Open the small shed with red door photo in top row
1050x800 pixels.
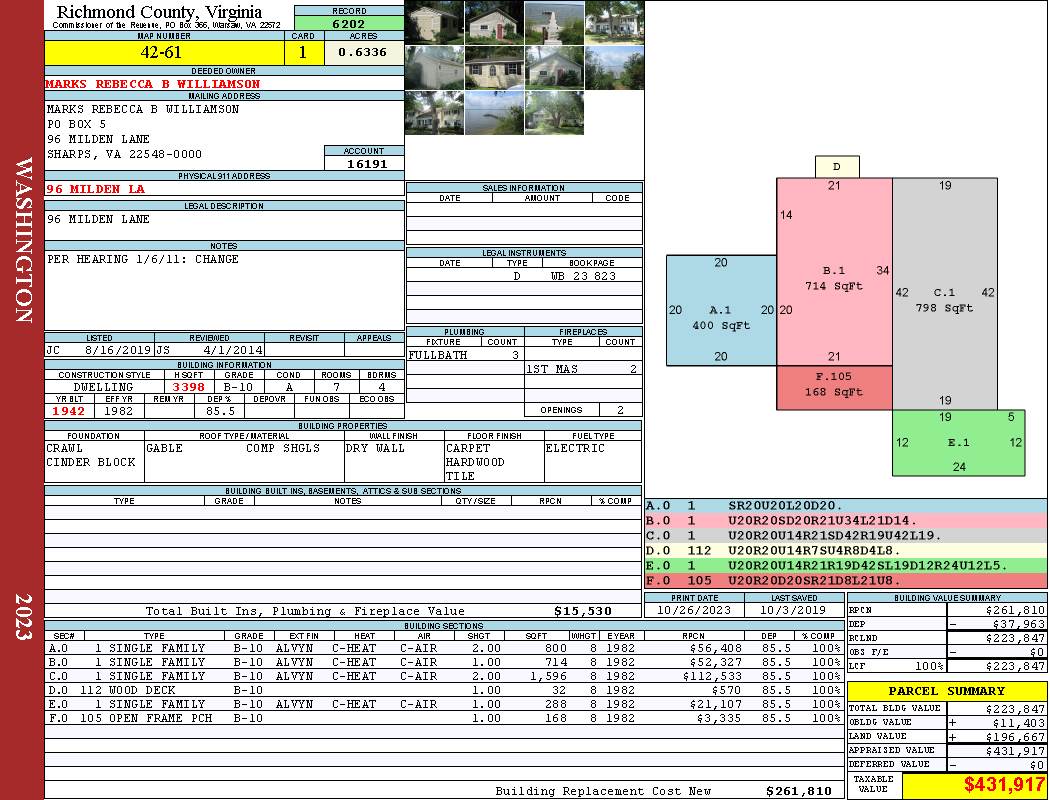tap(494, 23)
